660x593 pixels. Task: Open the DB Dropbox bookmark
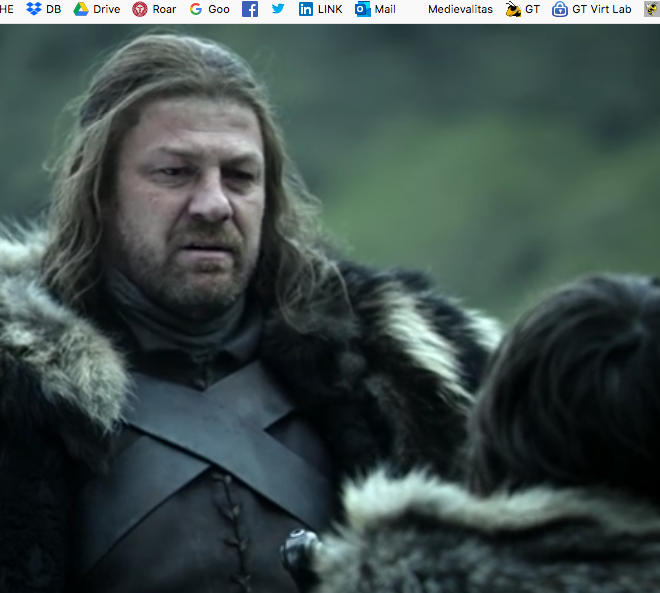tap(43, 9)
